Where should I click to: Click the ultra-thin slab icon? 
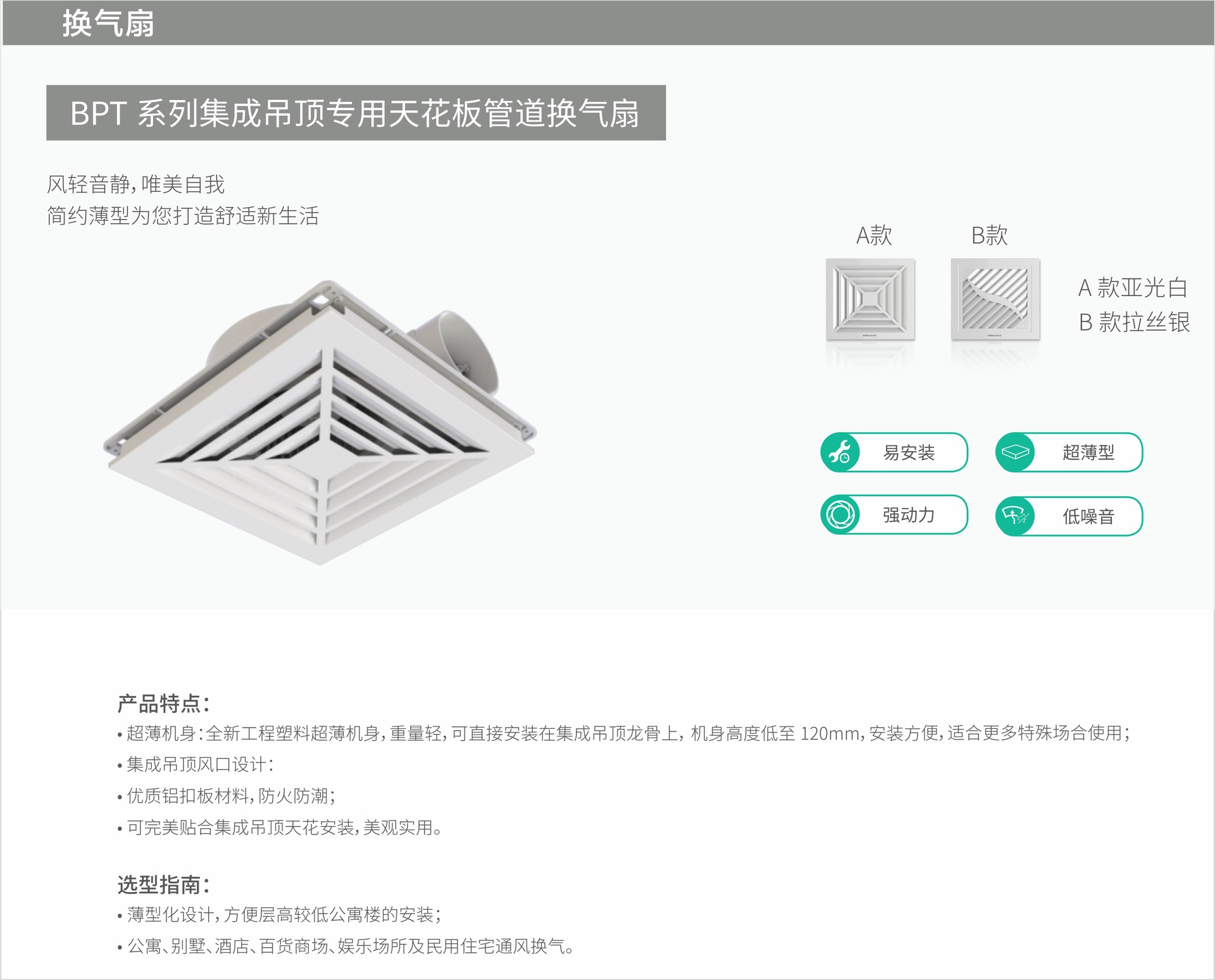[x=1014, y=452]
